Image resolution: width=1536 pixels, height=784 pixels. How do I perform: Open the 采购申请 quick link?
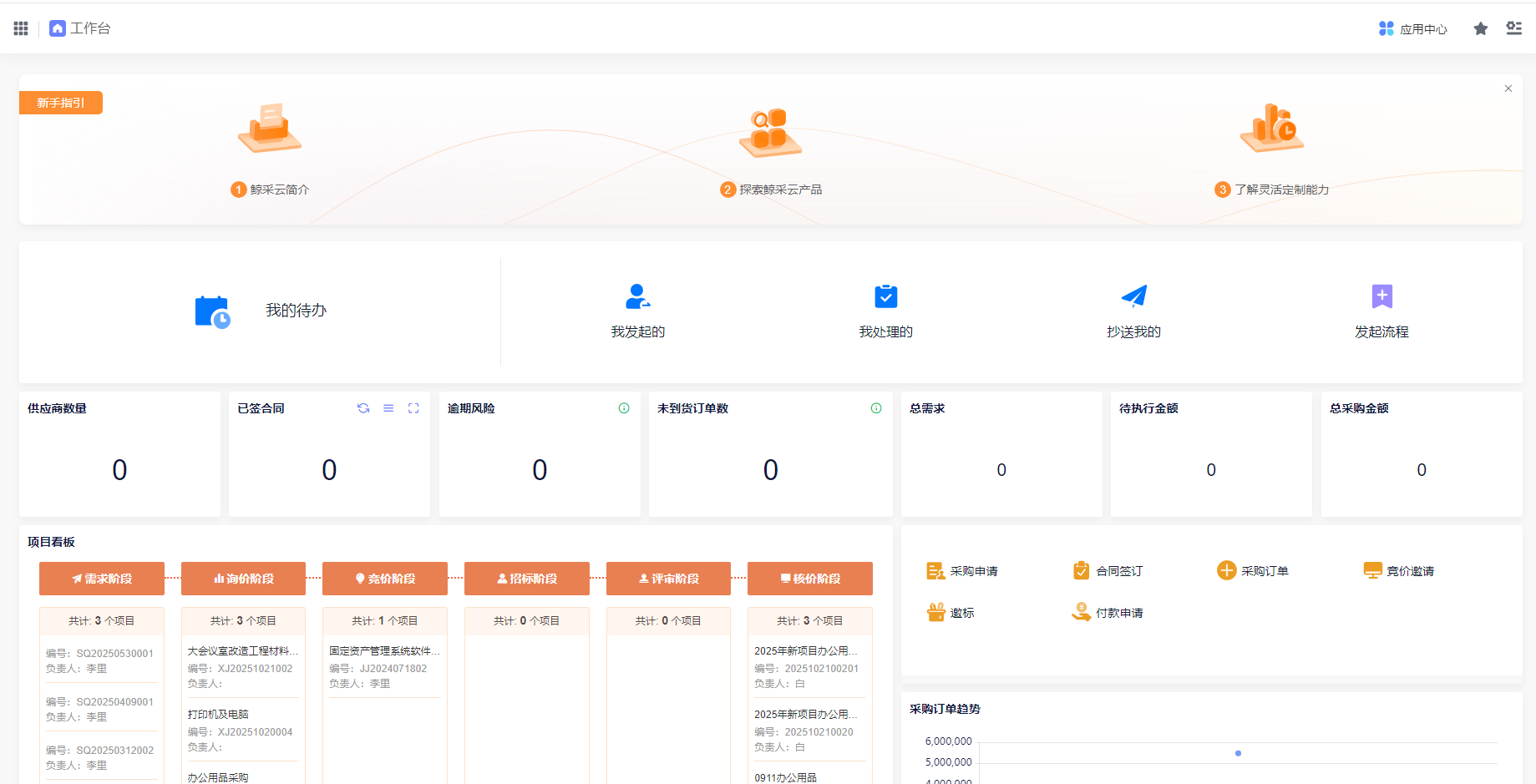963,571
